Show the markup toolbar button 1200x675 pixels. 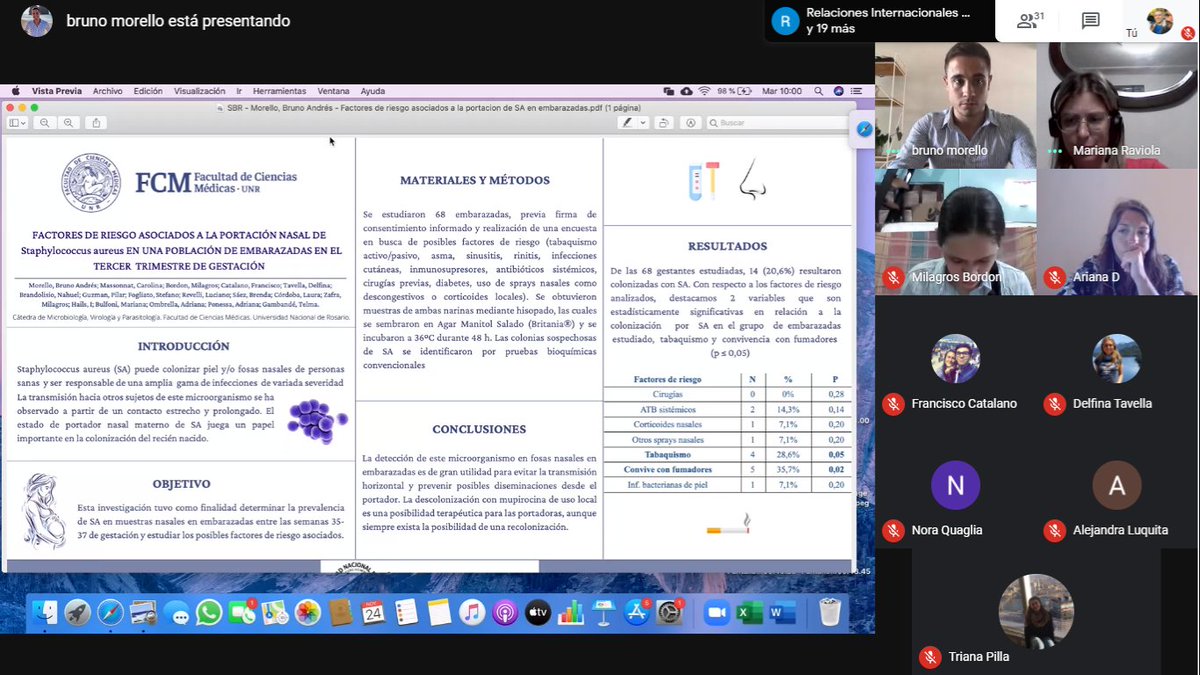click(690, 123)
